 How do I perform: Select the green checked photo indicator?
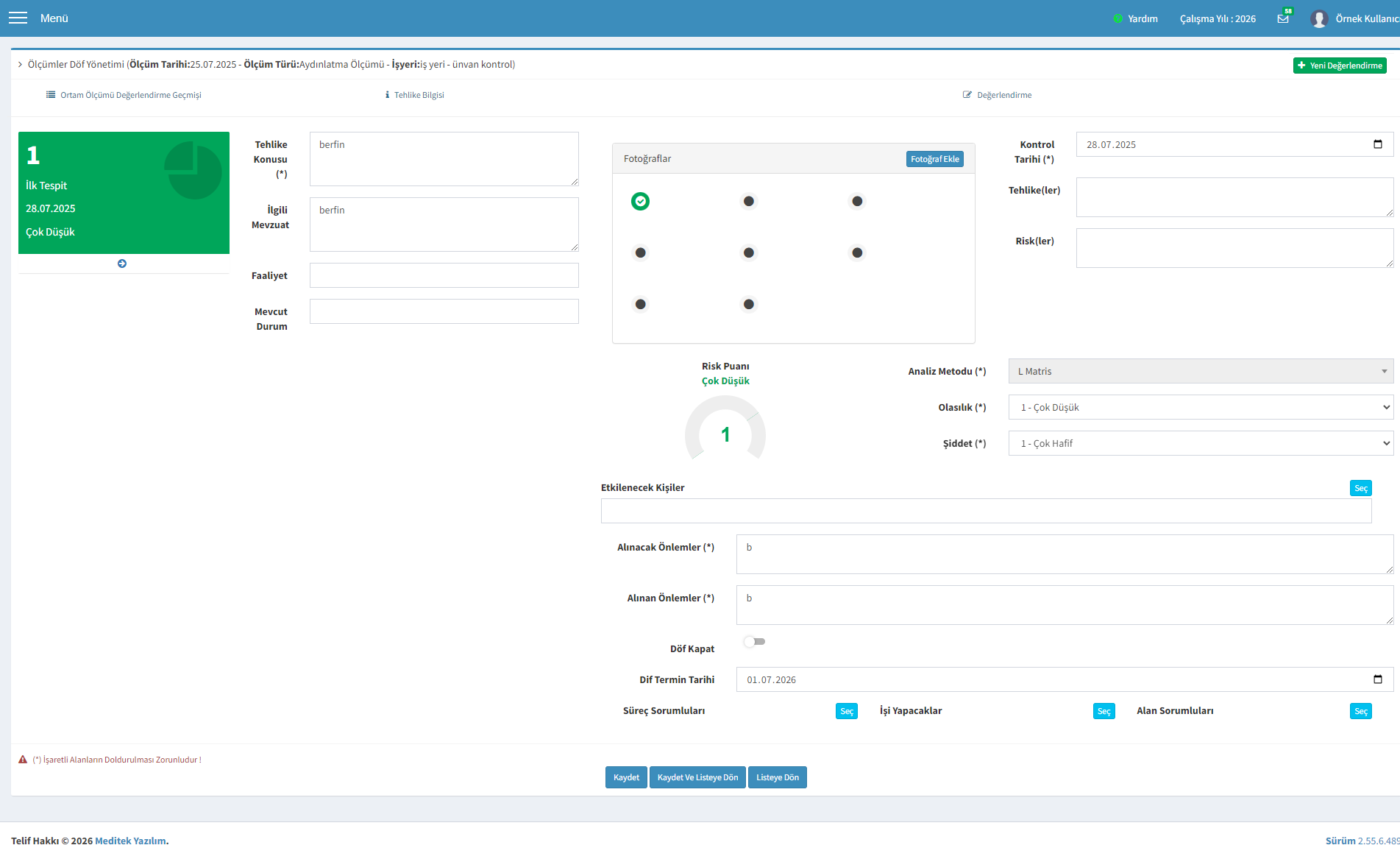640,201
